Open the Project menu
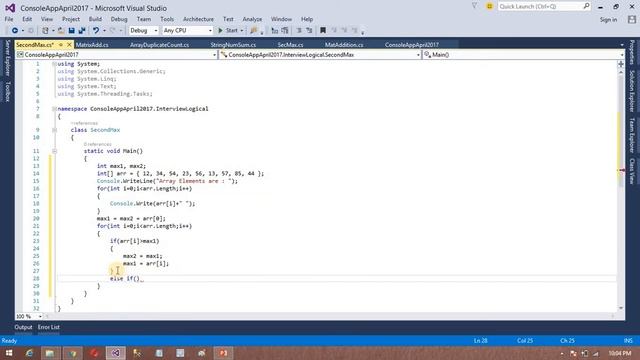The width and height of the screenshot is (640, 360). click(x=71, y=19)
